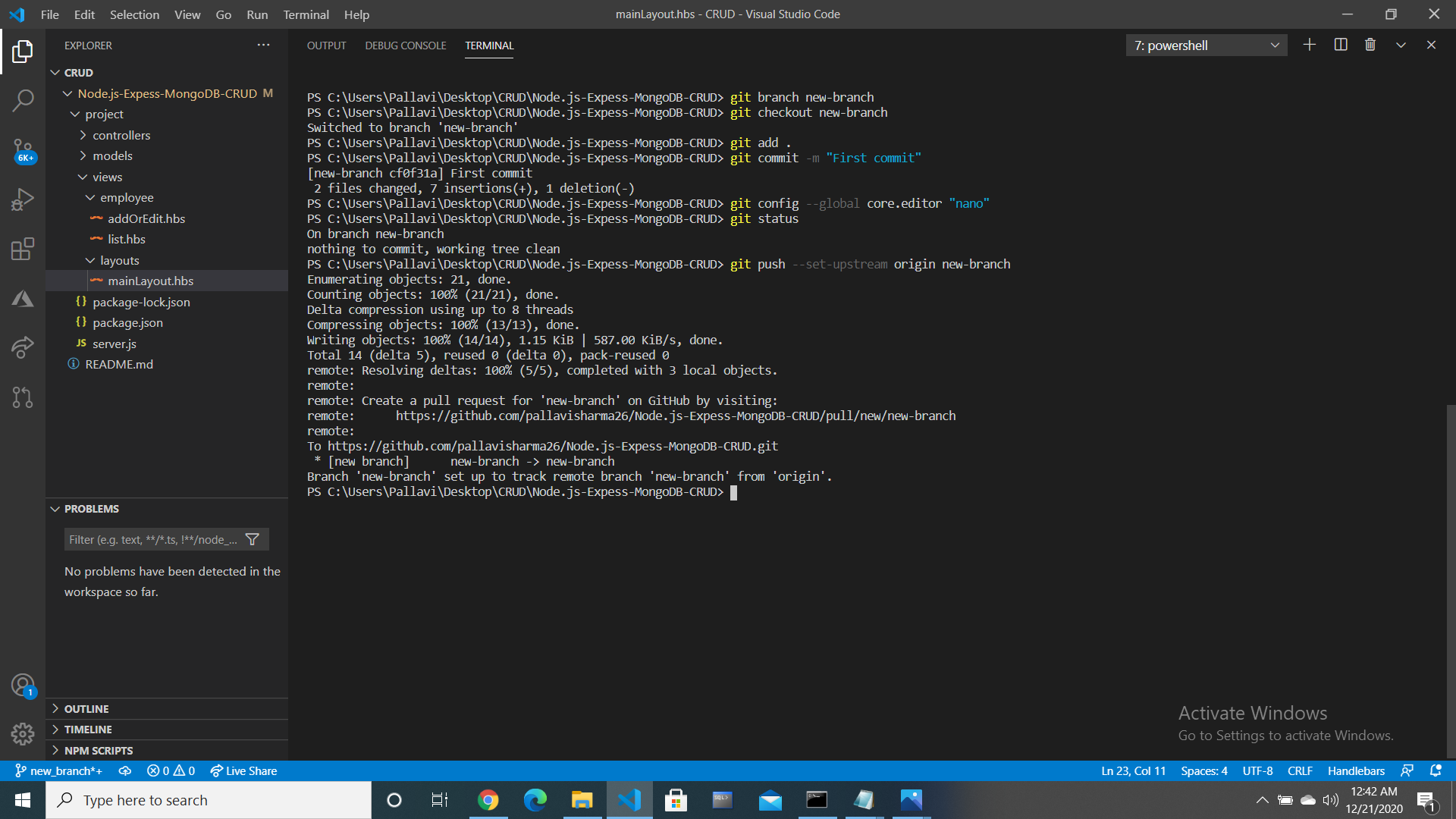Viewport: 1456px width, 819px height.
Task: Open the Live Share view in activity bar
Action: [x=23, y=347]
